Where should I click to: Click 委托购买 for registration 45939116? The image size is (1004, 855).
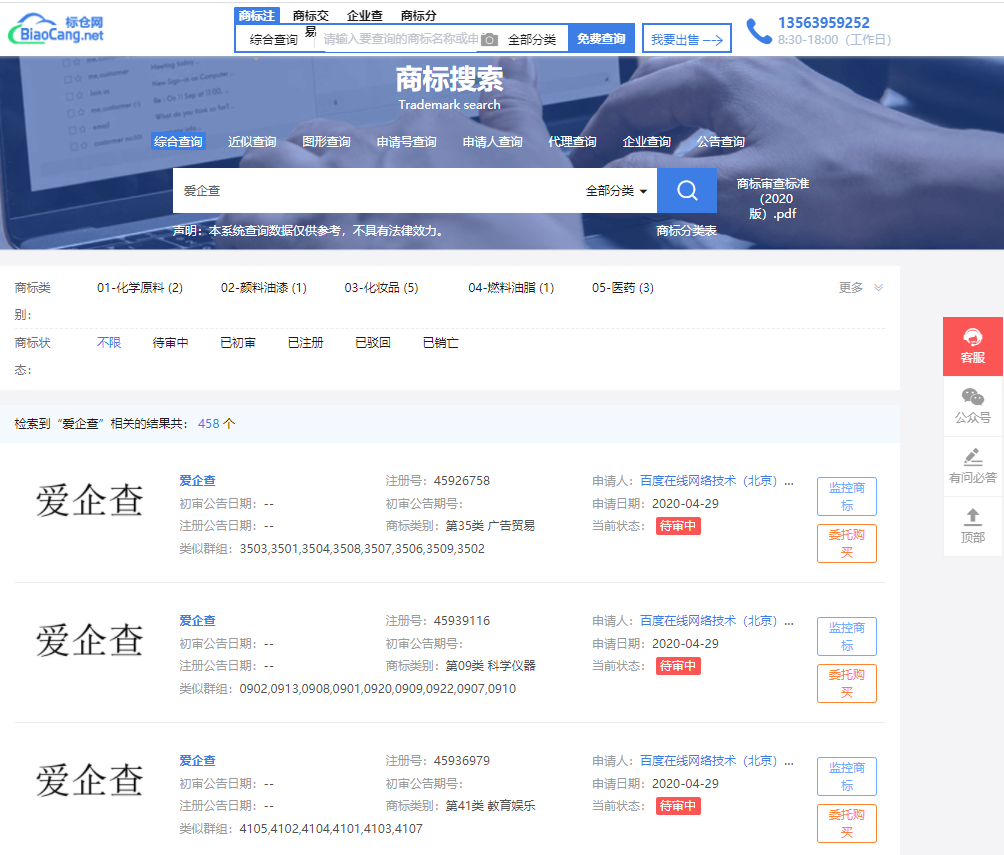(x=846, y=683)
